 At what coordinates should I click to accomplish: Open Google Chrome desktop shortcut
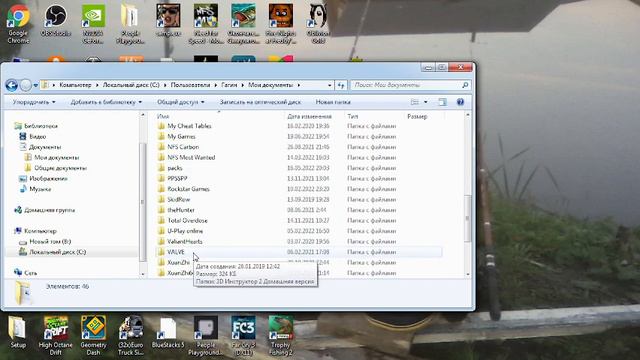pyautogui.click(x=18, y=24)
